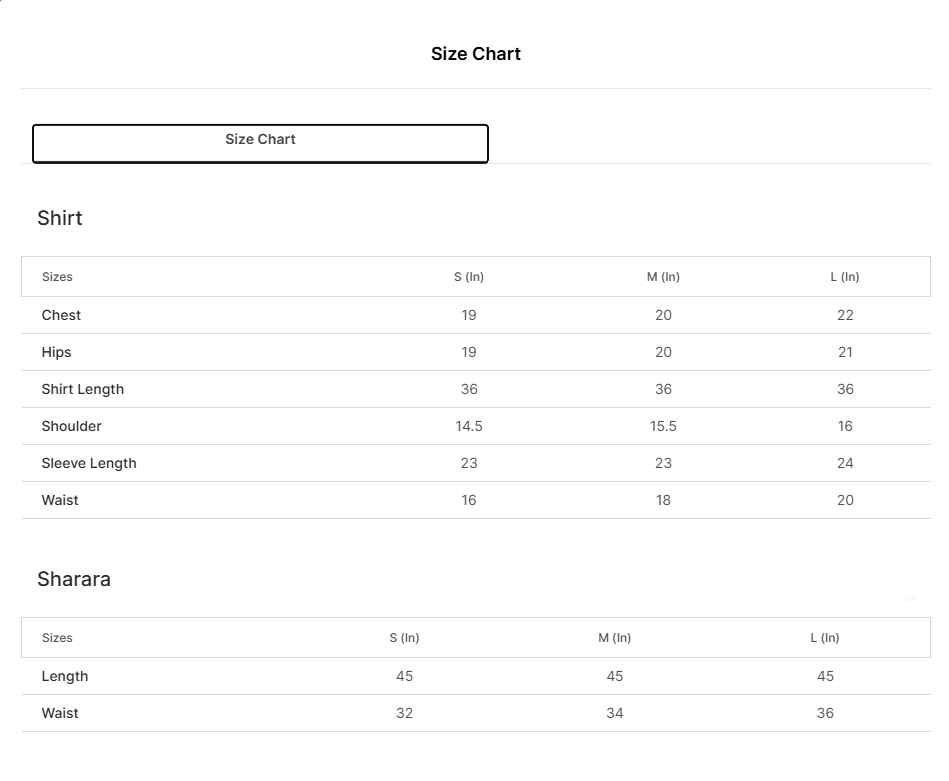The image size is (949, 781).
Task: Click the Sharara S (In) column header
Action: (x=404, y=638)
